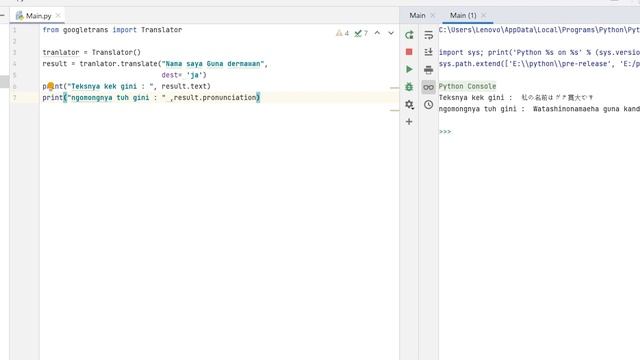Click "Python Console" label in output
This screenshot has width=640, height=360.
(467, 86)
